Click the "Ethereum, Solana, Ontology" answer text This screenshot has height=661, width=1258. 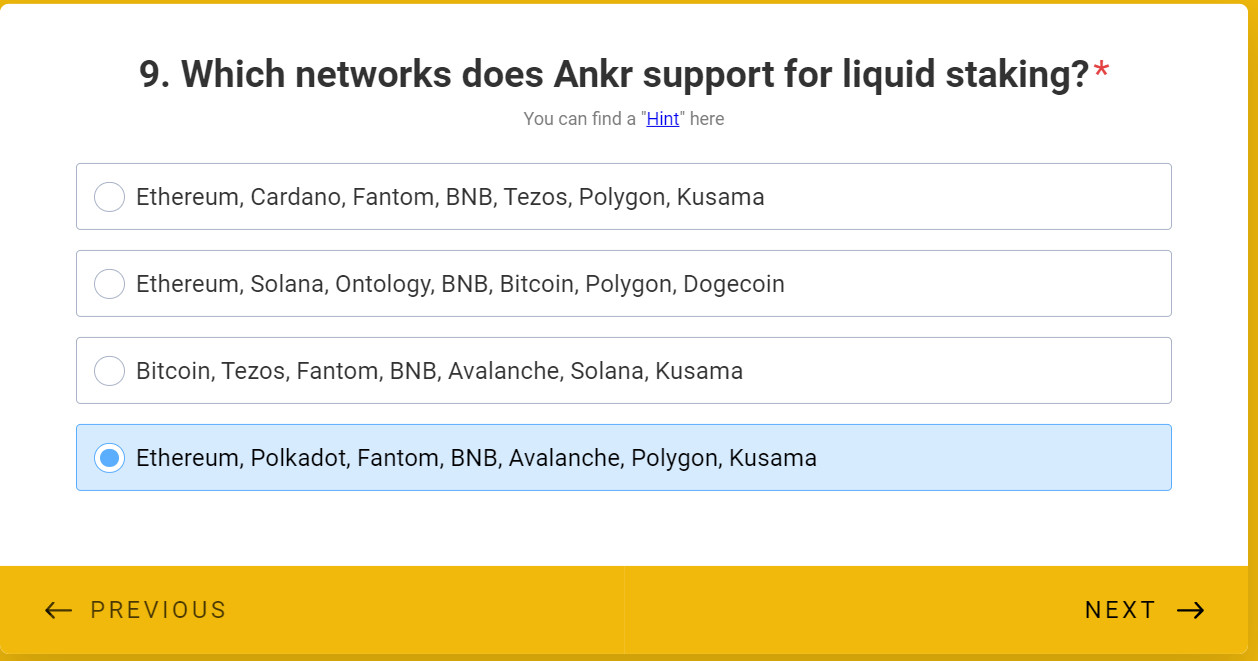460,284
